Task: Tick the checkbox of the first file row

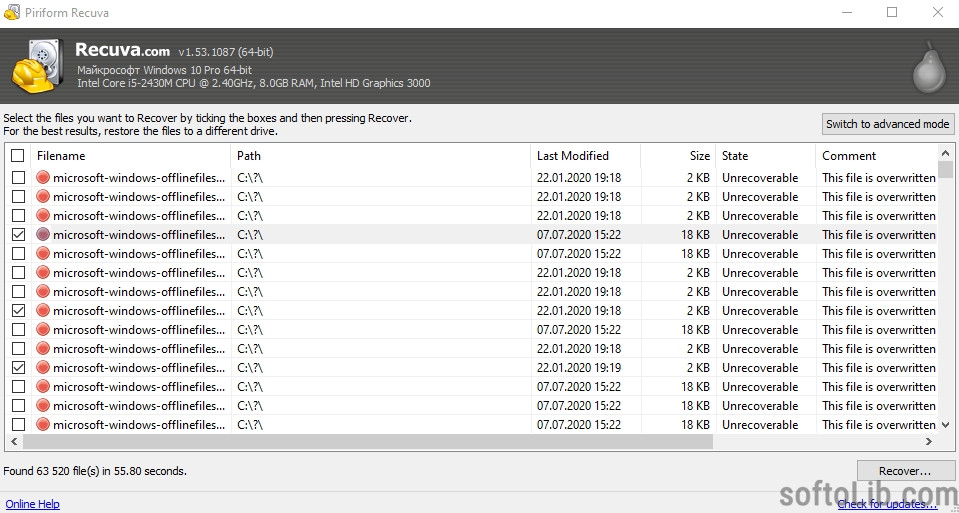Action: point(18,178)
